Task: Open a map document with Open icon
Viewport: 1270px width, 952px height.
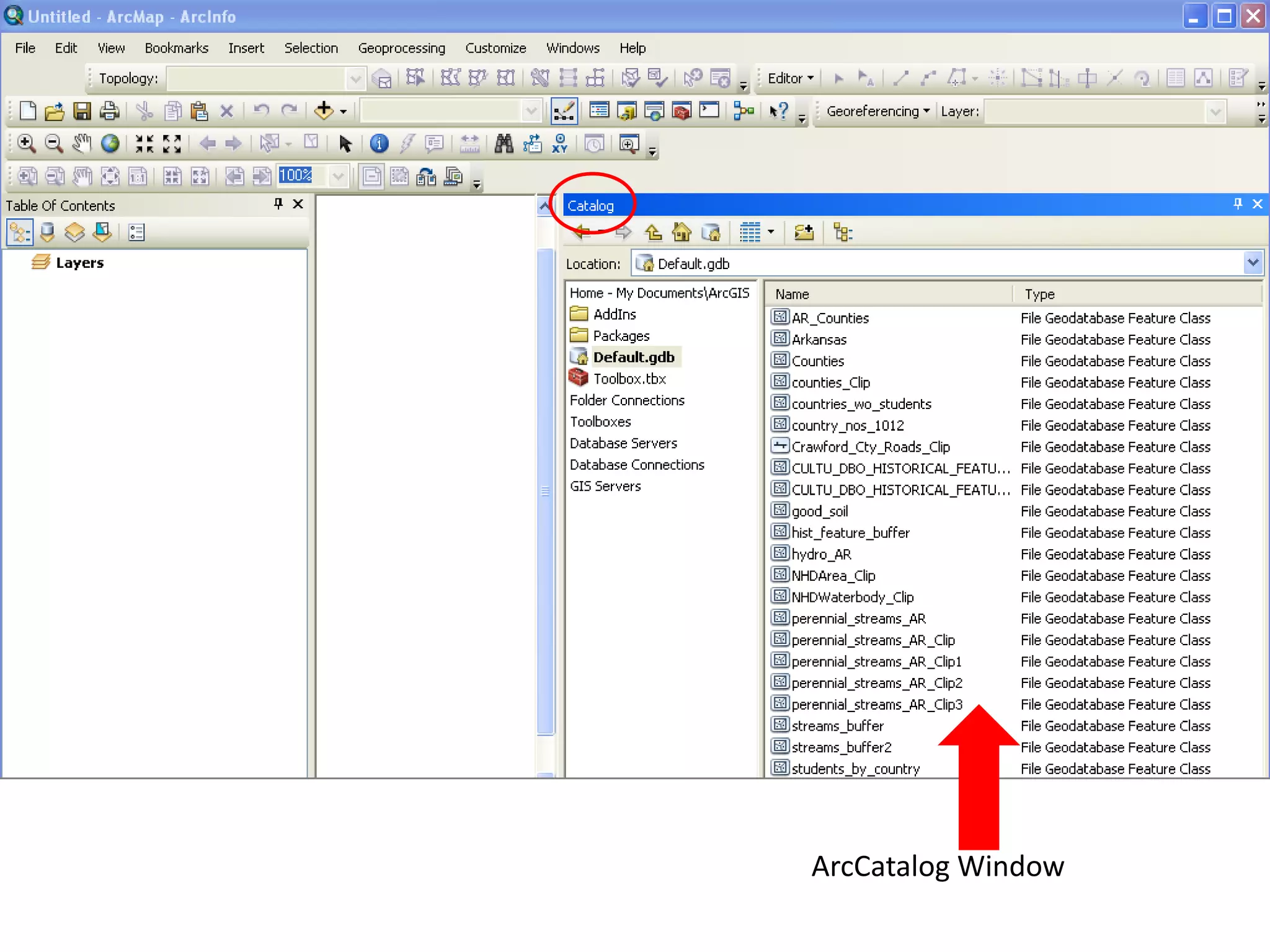Action: (55, 111)
